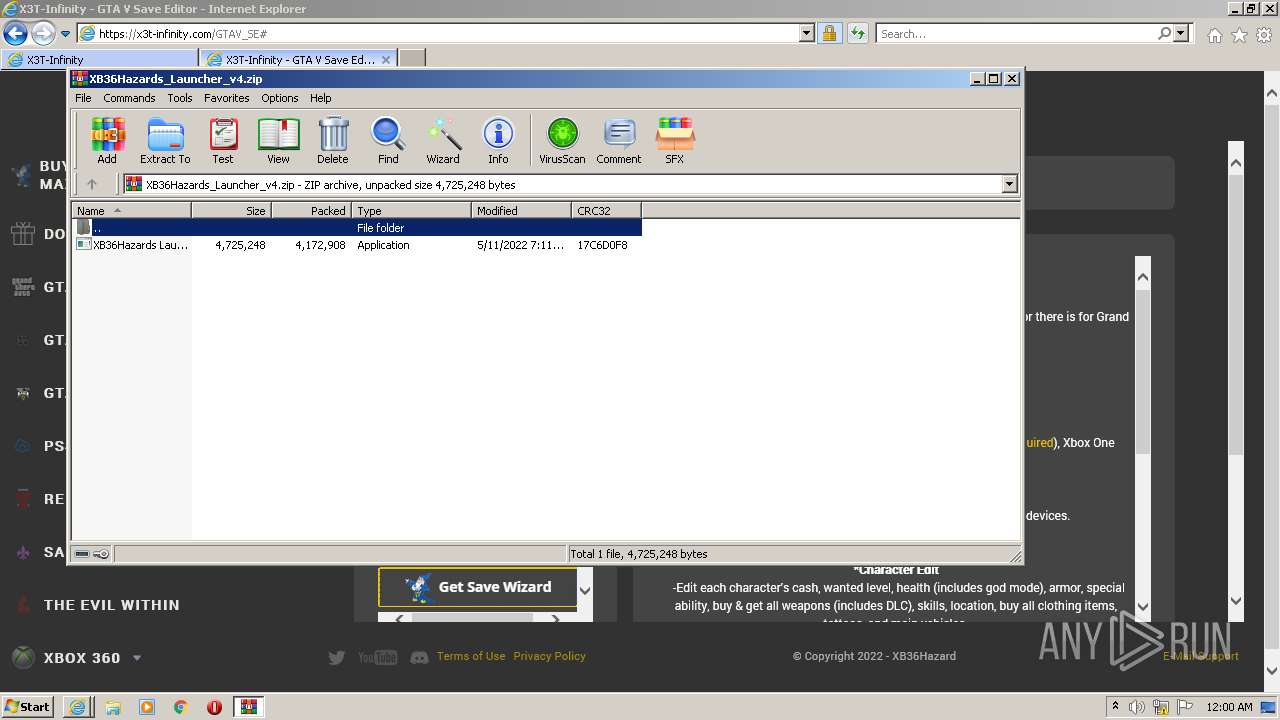Screen dimensions: 1280x720
Task: Open the Privacy Policy link
Action: point(549,656)
